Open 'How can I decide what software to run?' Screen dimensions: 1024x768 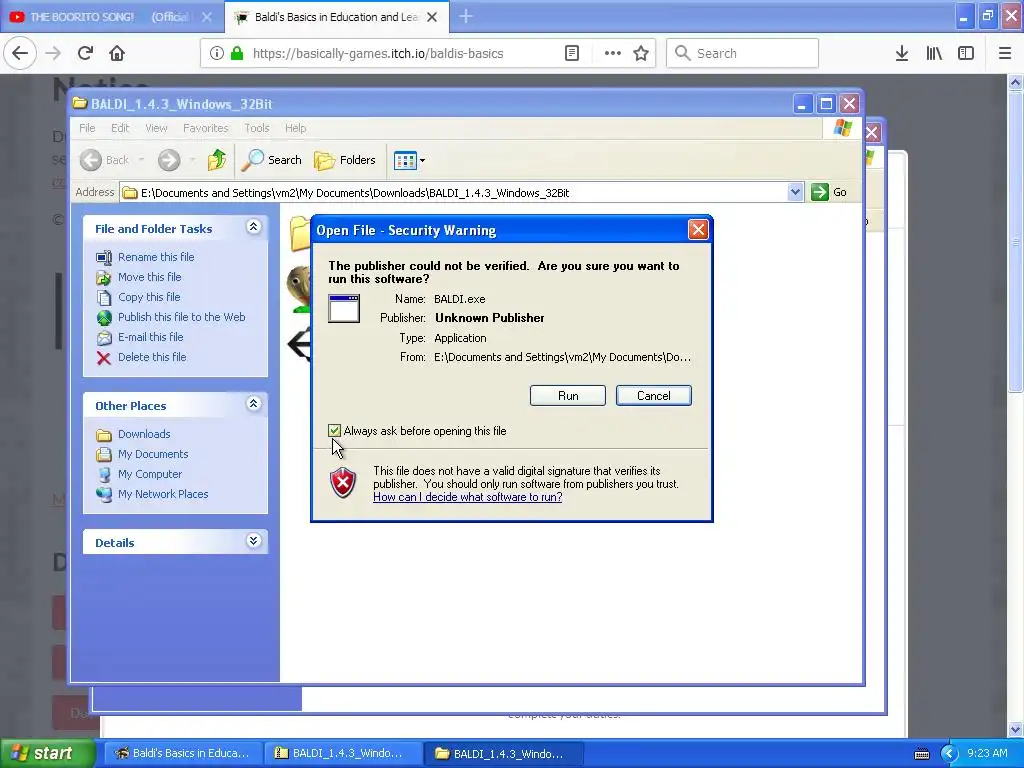pyautogui.click(x=468, y=497)
